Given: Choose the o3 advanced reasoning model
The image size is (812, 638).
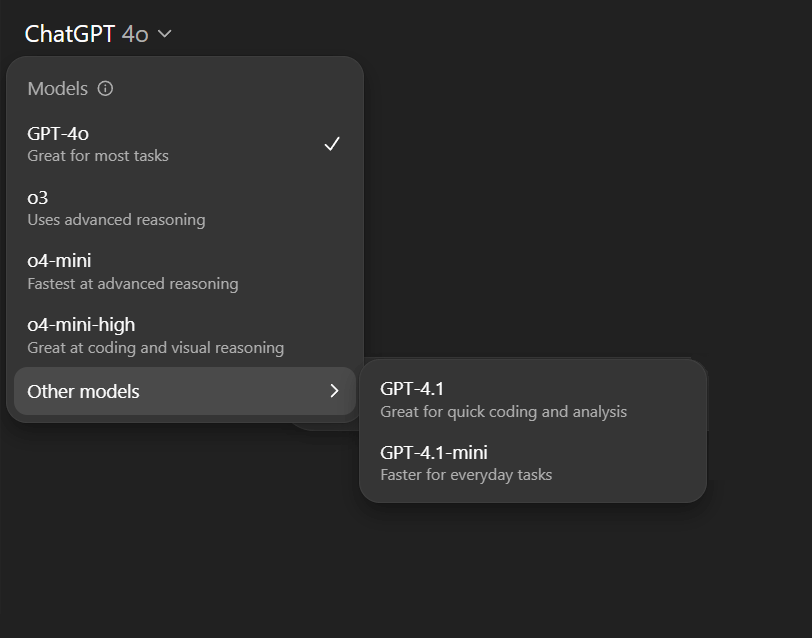Looking at the screenshot, I should pyautogui.click(x=184, y=208).
